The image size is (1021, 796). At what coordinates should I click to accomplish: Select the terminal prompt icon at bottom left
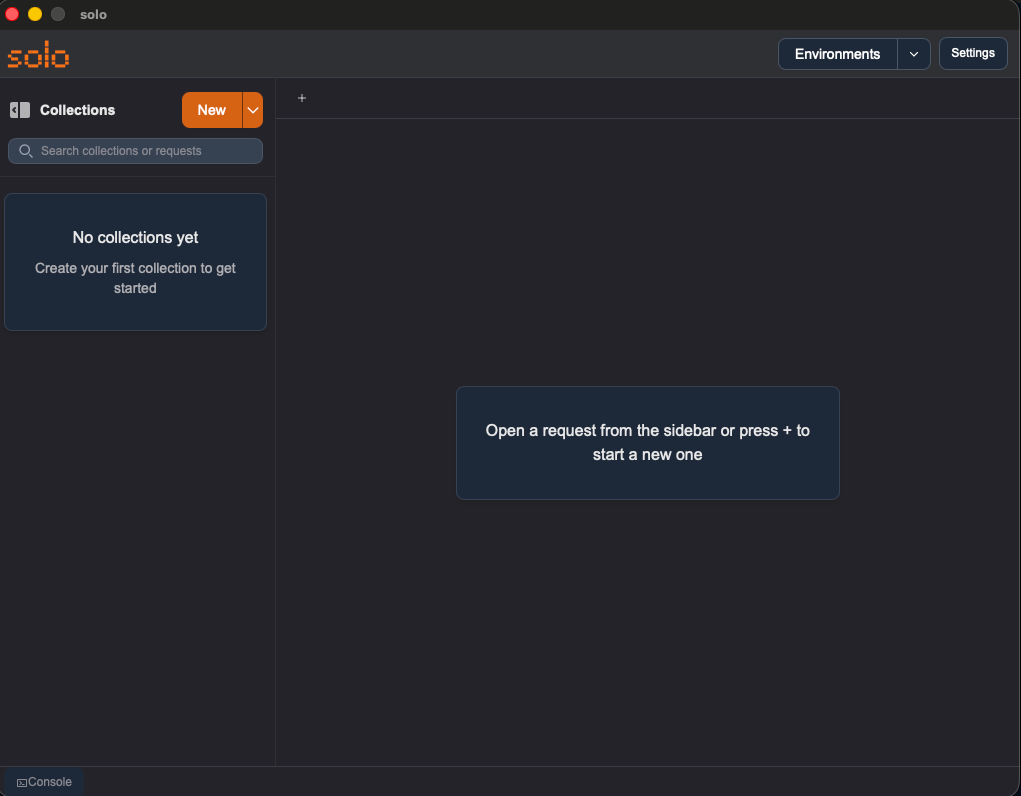(x=21, y=781)
